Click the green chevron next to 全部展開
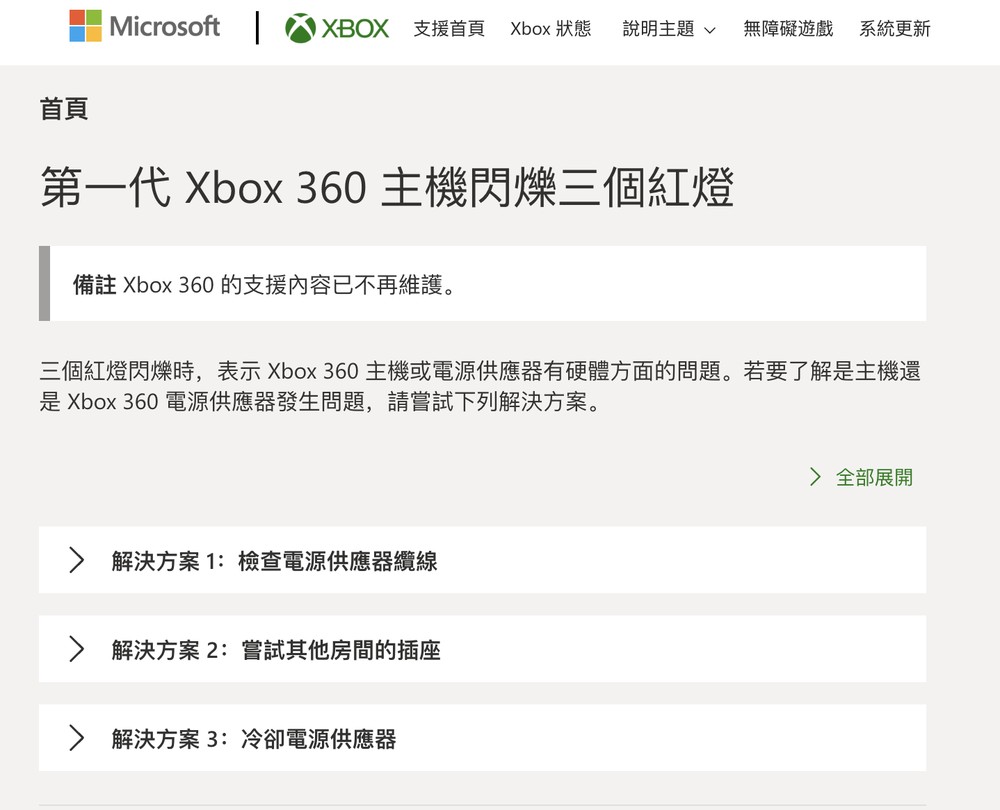Image resolution: width=1000 pixels, height=810 pixels. 814,478
